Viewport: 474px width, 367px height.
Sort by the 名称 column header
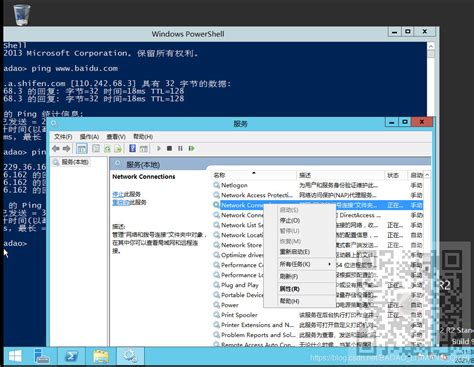(x=254, y=175)
